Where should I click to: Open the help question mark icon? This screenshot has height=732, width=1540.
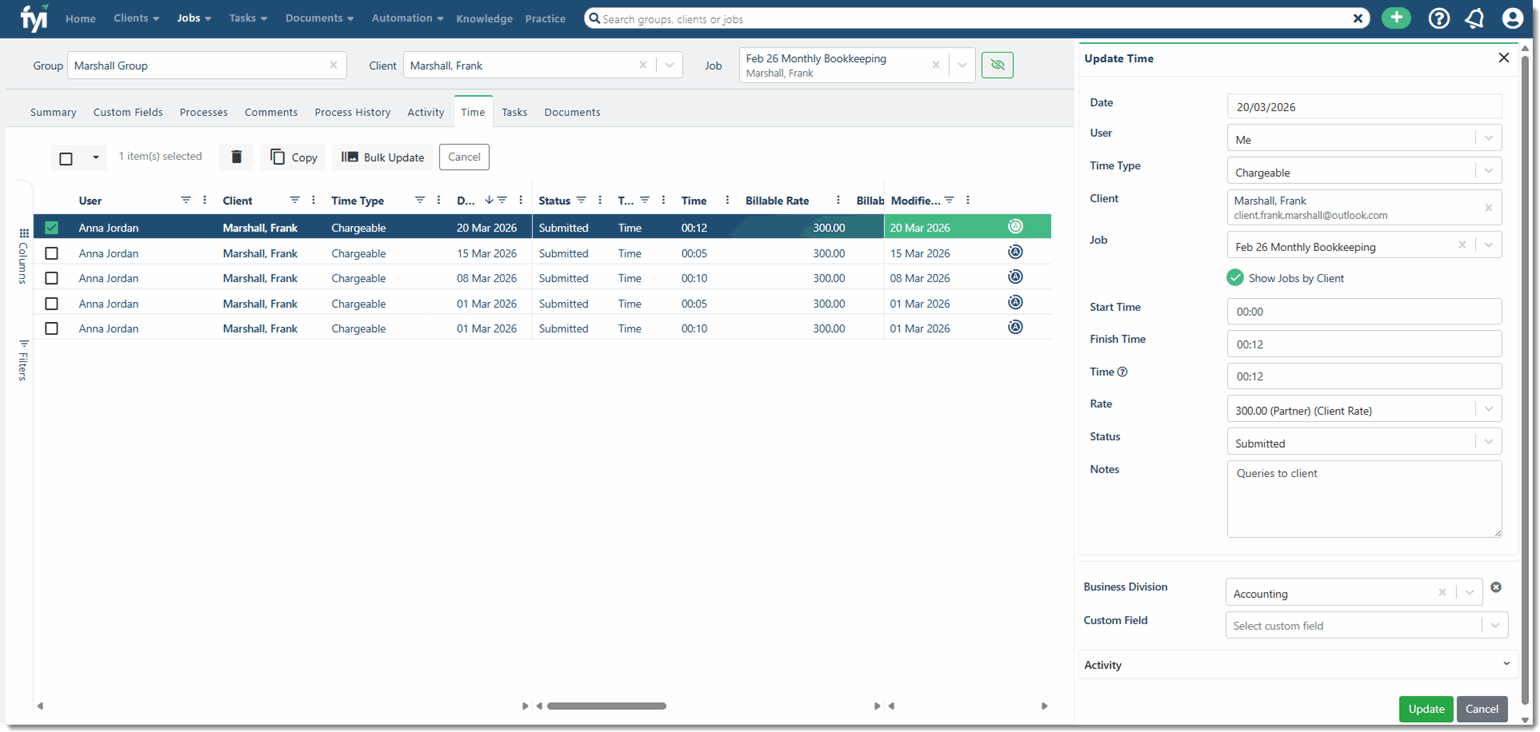(x=1439, y=18)
